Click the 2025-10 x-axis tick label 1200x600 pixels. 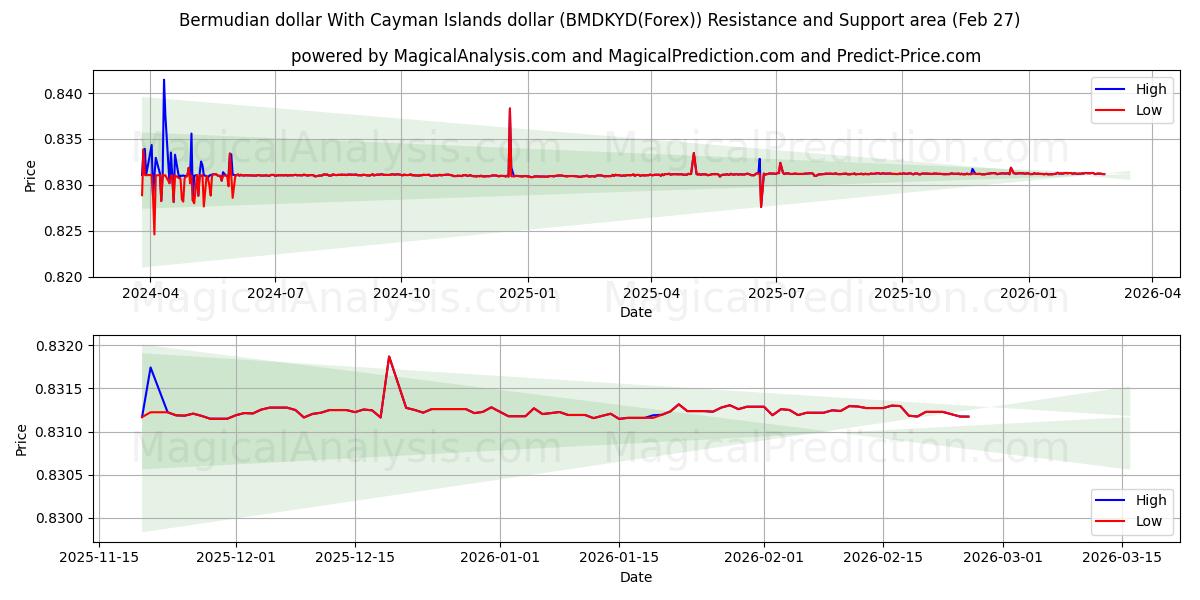(902, 294)
